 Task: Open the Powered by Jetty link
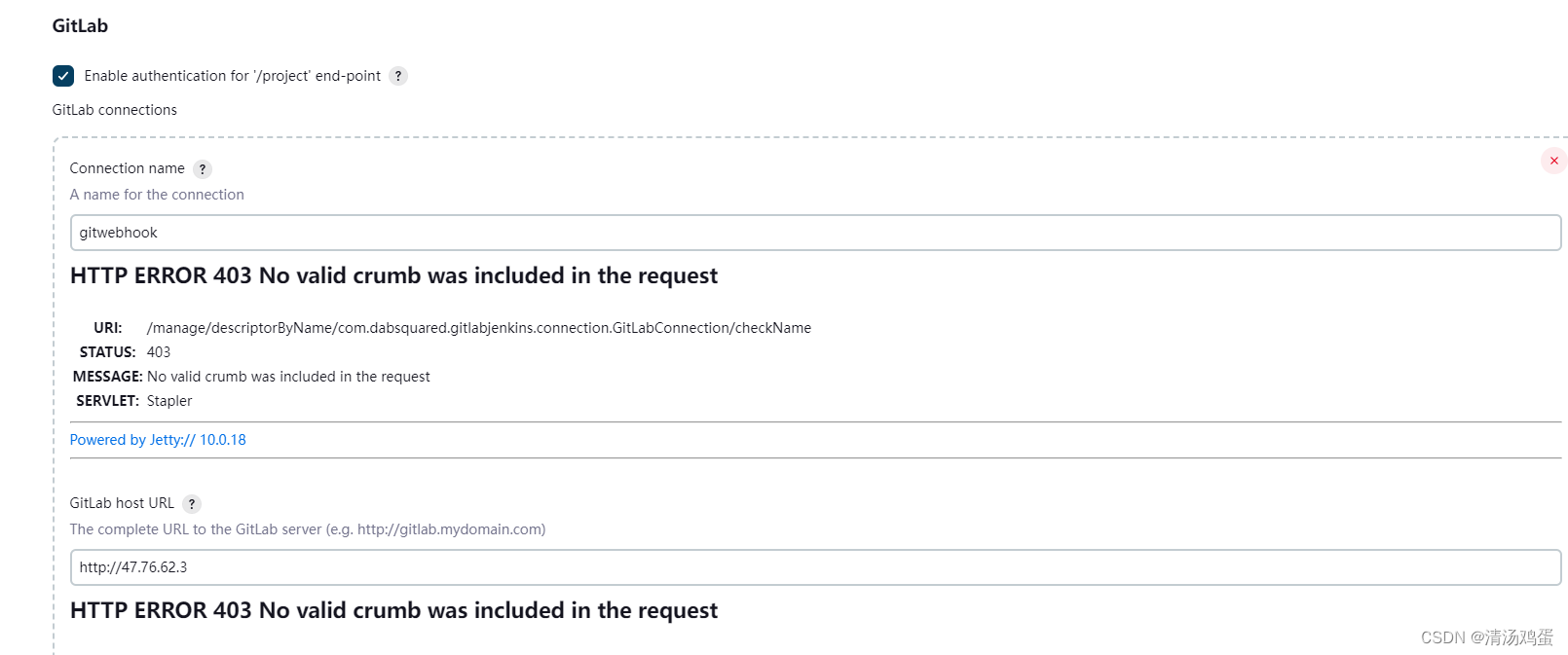point(158,440)
